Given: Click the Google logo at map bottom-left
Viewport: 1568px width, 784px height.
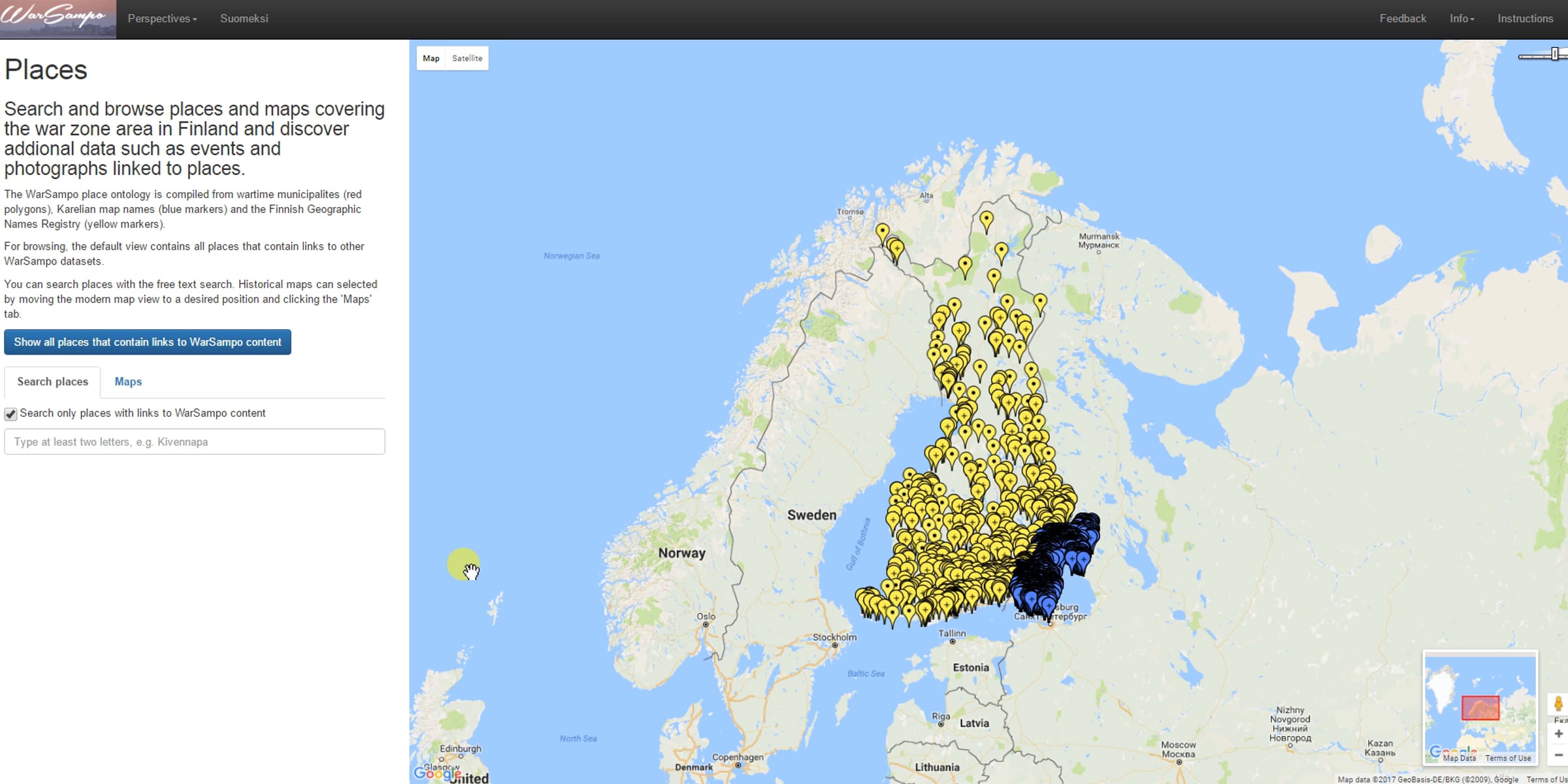Looking at the screenshot, I should point(438,774).
